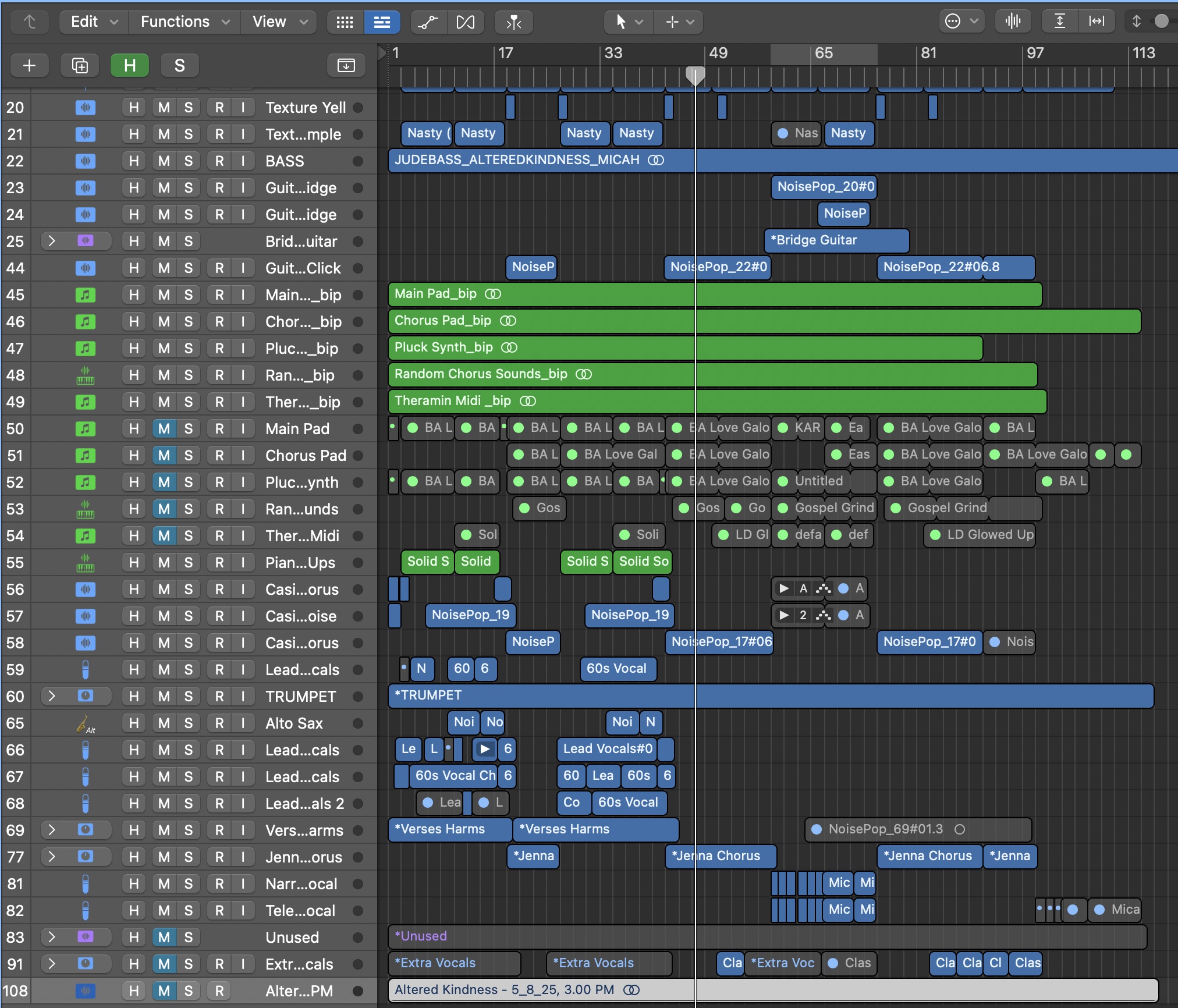Viewport: 1178px width, 1008px height.
Task: Open the Functions menu
Action: click(184, 22)
